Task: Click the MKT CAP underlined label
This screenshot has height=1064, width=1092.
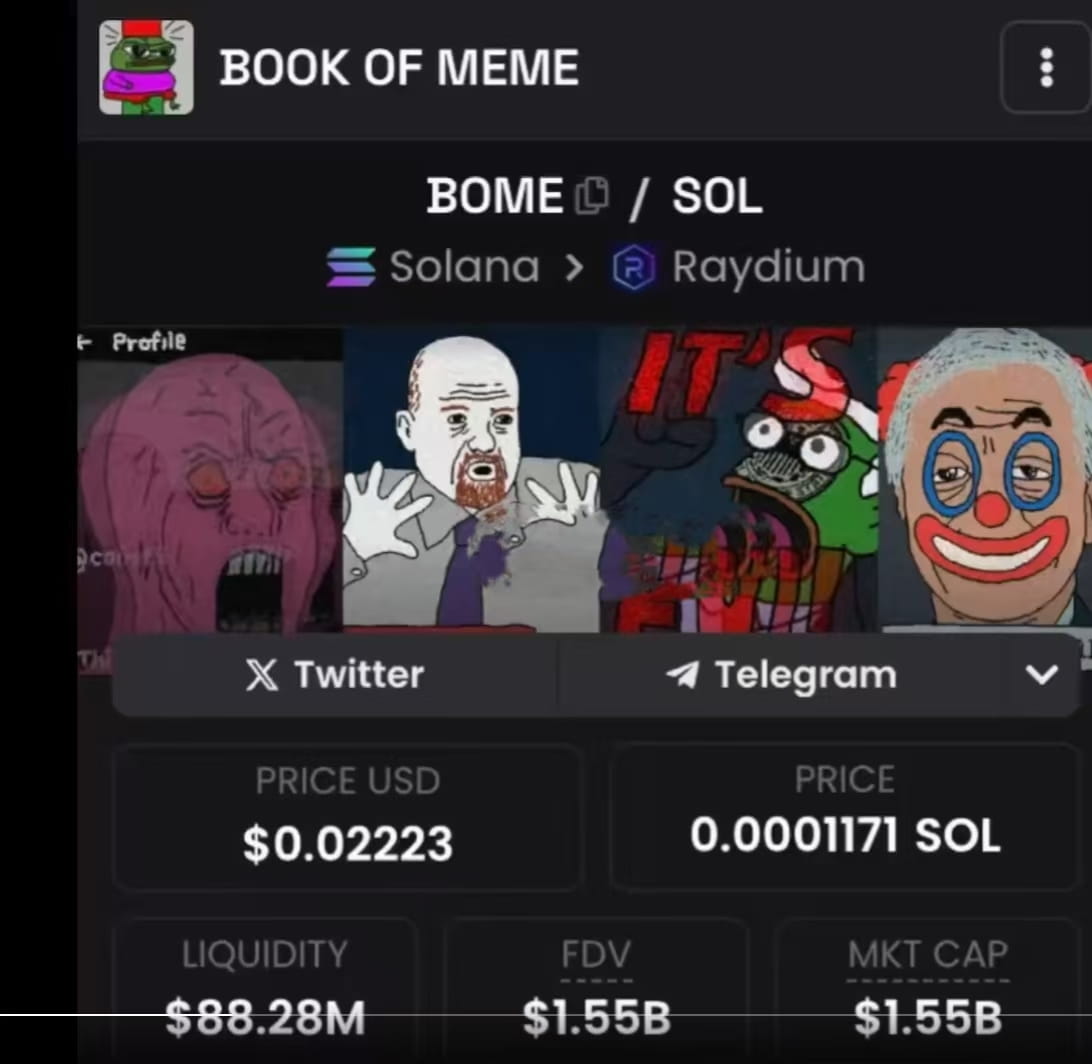Action: click(928, 954)
